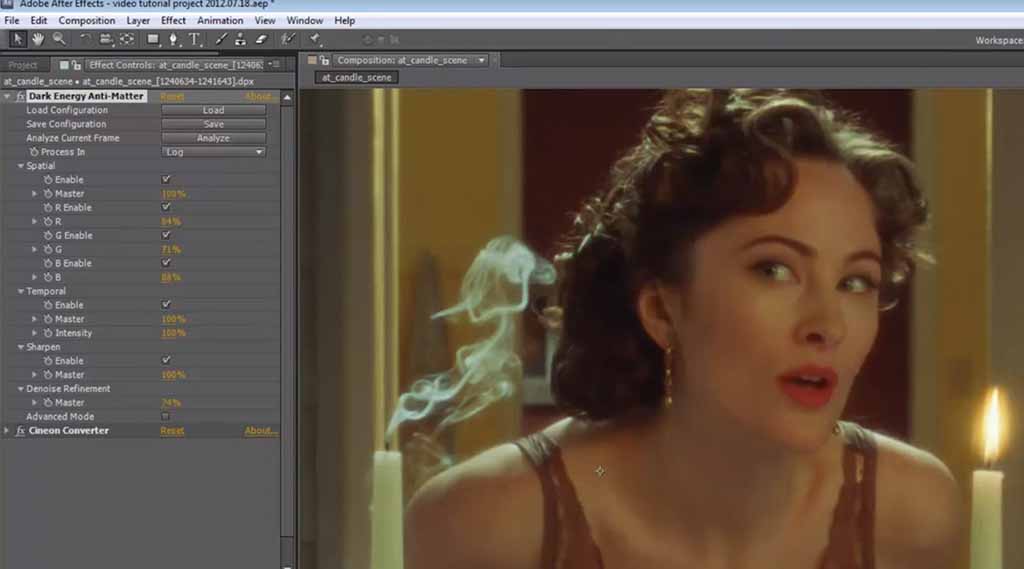Image resolution: width=1024 pixels, height=569 pixels.
Task: Toggle the fx switch for Cineon Converter
Action: [20, 431]
